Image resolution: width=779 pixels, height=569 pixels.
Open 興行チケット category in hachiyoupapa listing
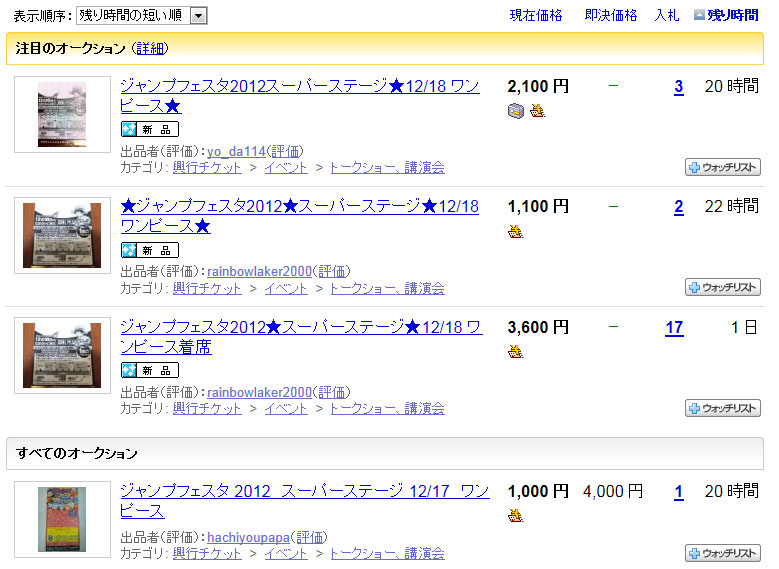tap(207, 553)
